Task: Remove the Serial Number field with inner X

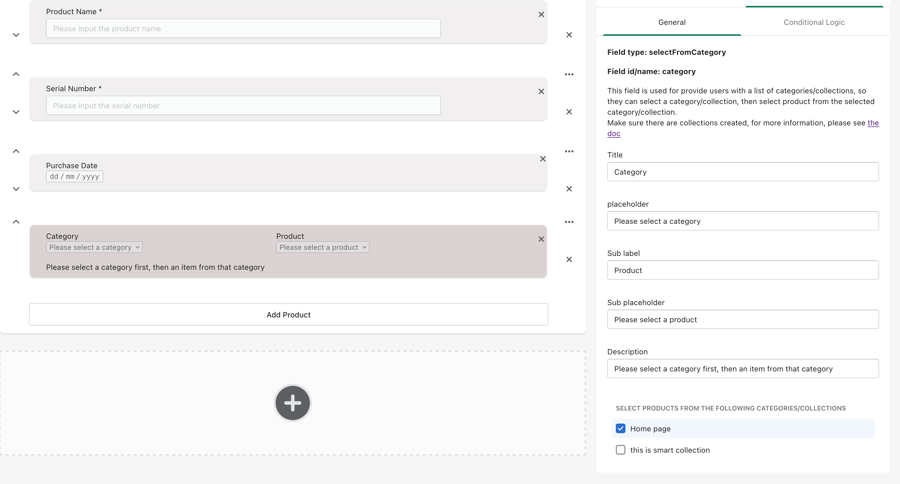Action: pyautogui.click(x=541, y=92)
